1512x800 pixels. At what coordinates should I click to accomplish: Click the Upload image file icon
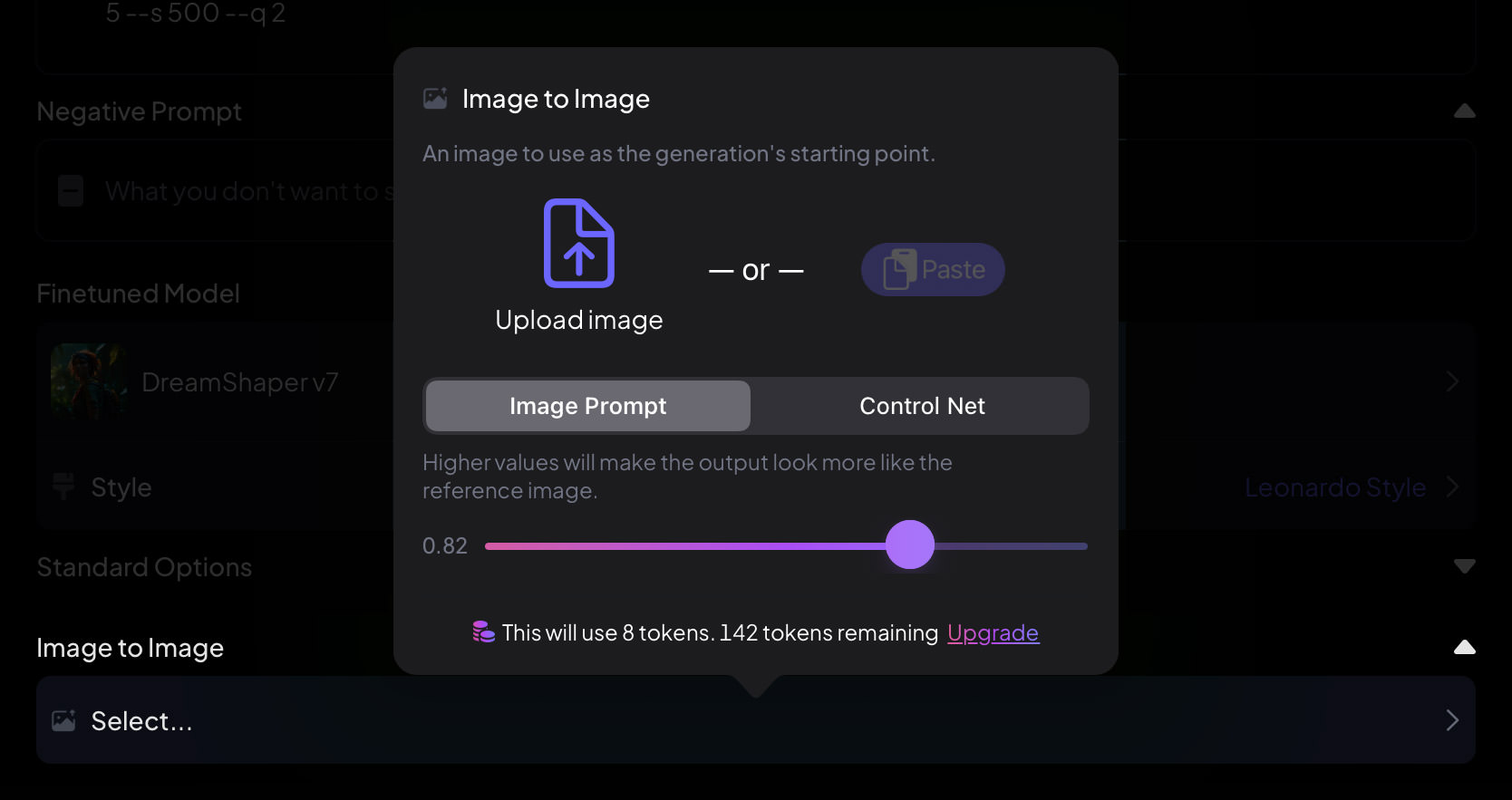(579, 243)
